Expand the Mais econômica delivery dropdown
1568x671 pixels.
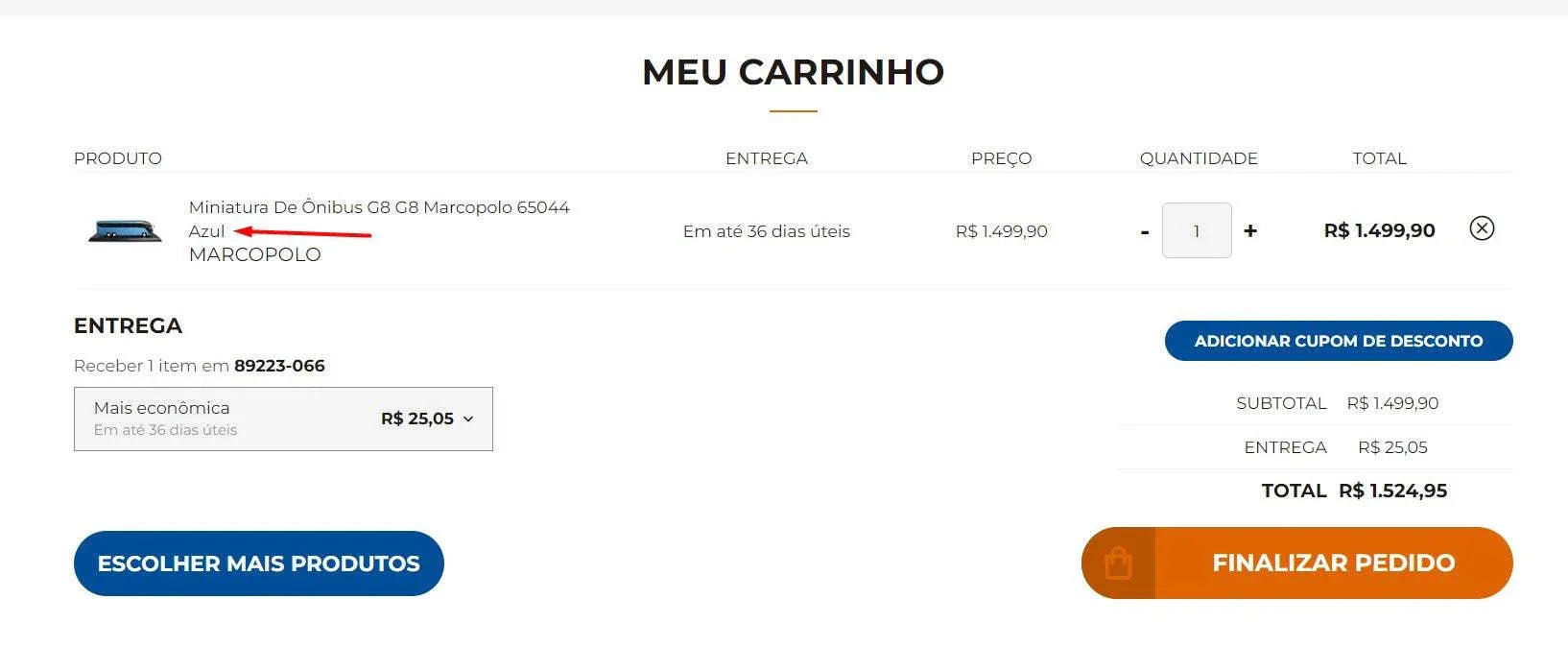point(283,419)
